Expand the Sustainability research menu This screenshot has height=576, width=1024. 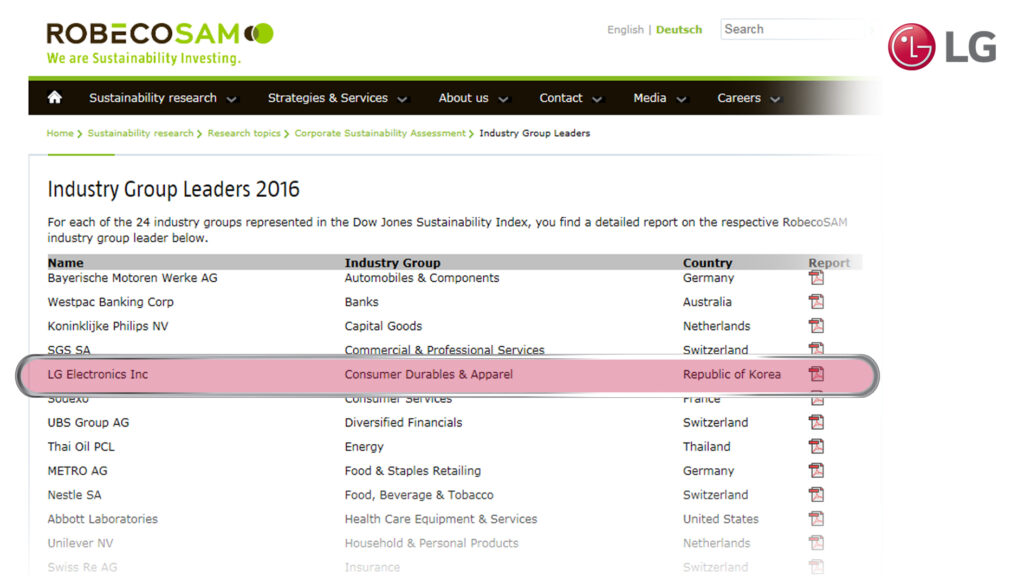(162, 98)
